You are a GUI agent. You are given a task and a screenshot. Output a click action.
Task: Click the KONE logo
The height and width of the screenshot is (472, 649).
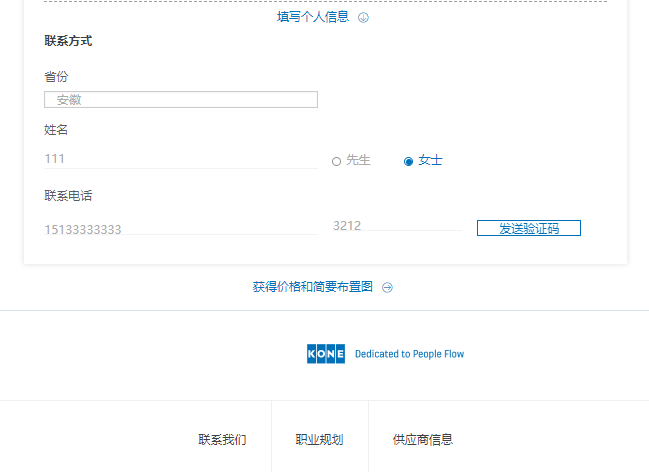click(326, 354)
